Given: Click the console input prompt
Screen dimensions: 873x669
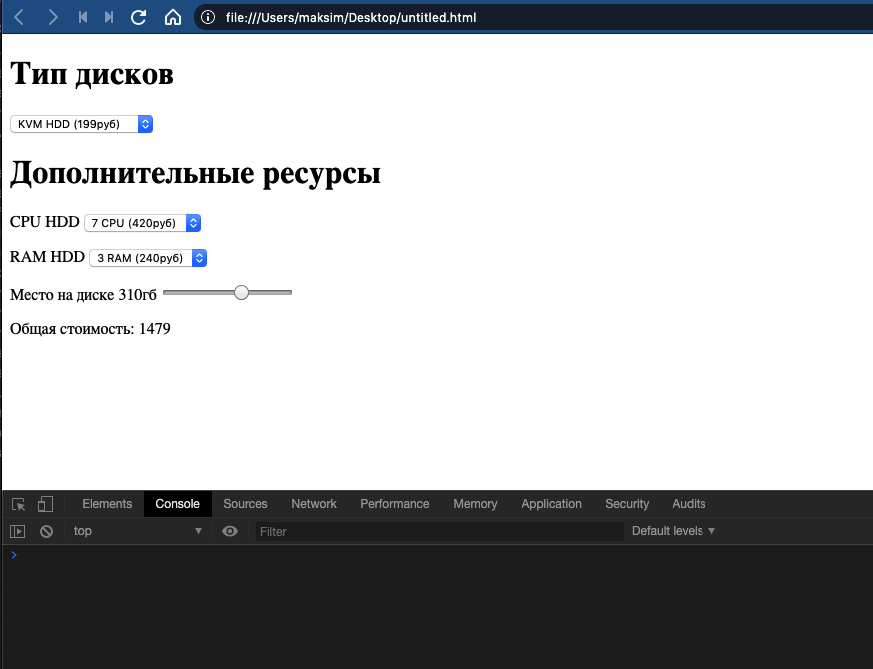Looking at the screenshot, I should point(440,555).
